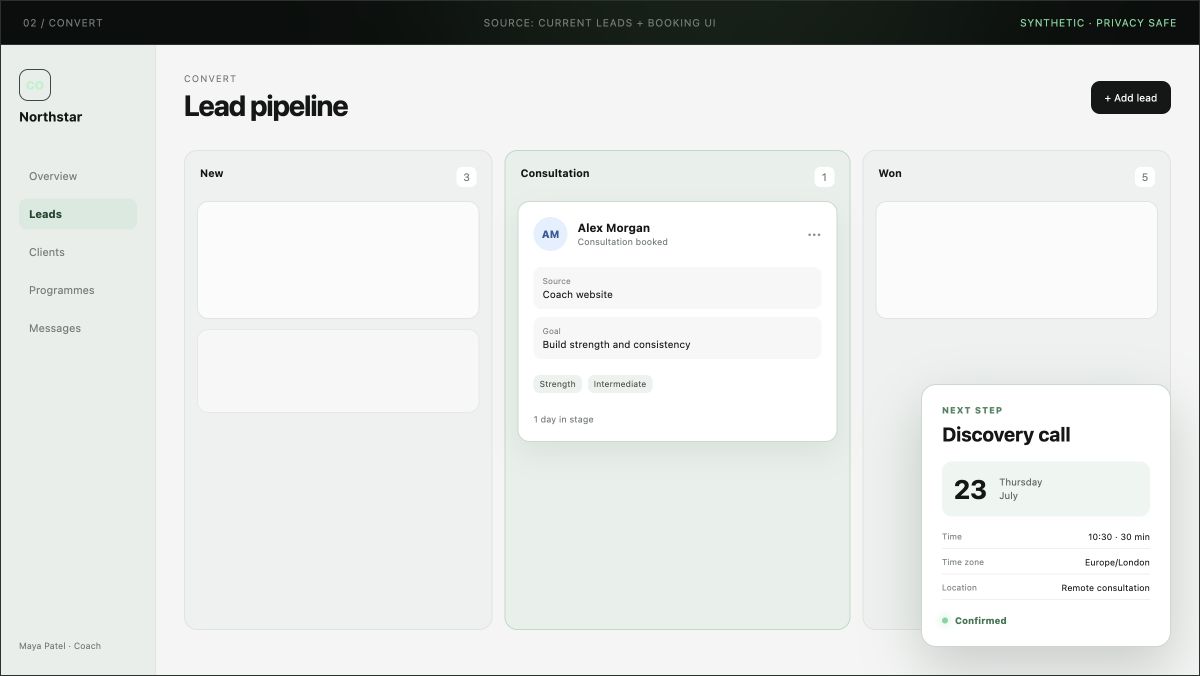Viewport: 1200px width, 676px height.
Task: Click SOURCE: CURRENT LEADS + BOOKING UI text
Action: coord(600,23)
